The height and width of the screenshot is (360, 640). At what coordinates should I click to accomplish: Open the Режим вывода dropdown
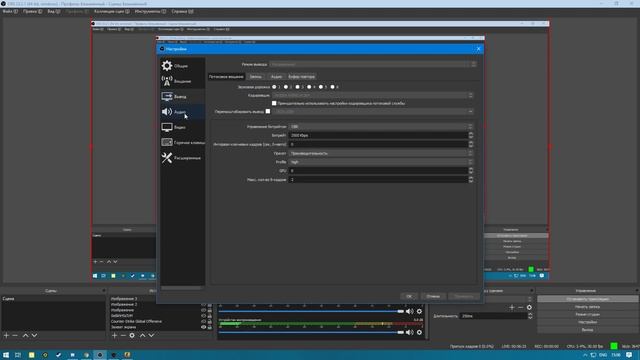pos(373,64)
